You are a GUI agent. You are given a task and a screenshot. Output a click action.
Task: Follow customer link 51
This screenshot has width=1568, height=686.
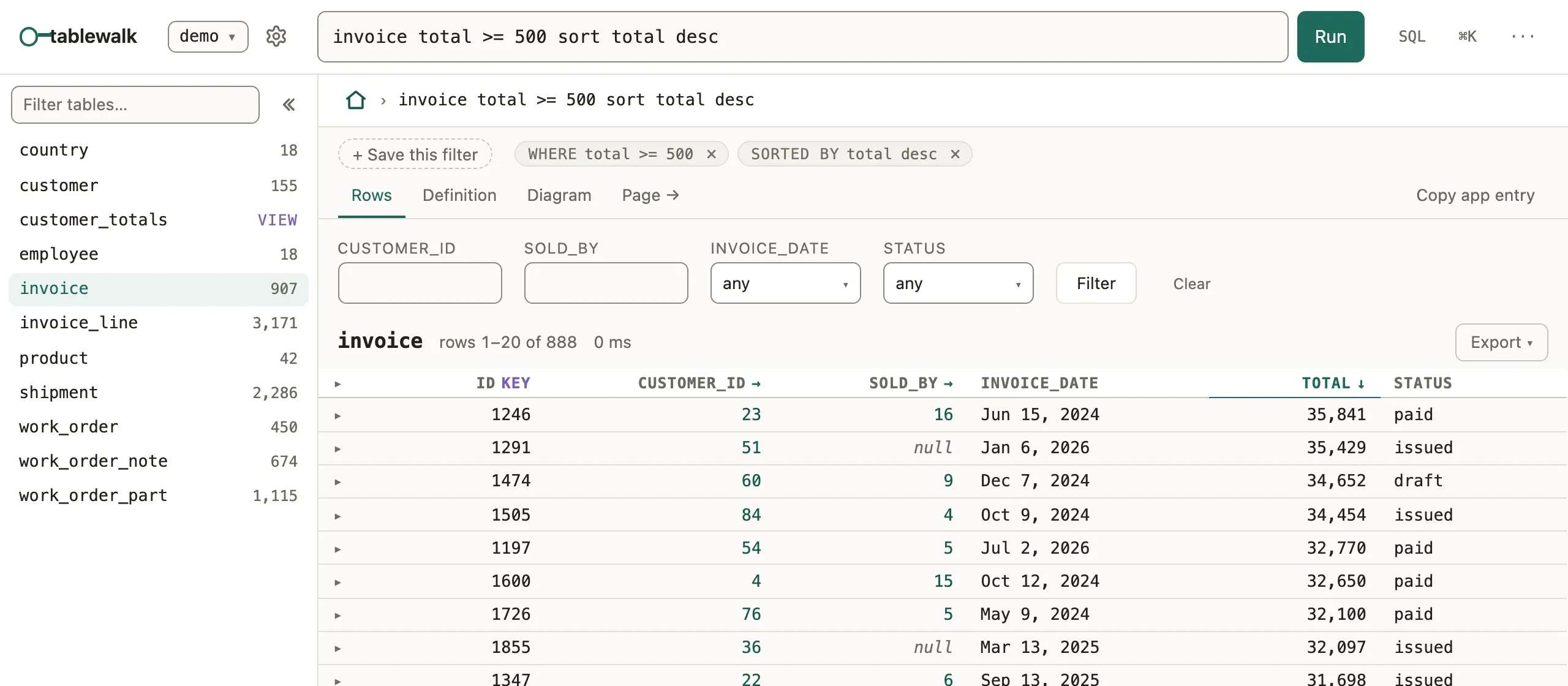[x=751, y=448]
